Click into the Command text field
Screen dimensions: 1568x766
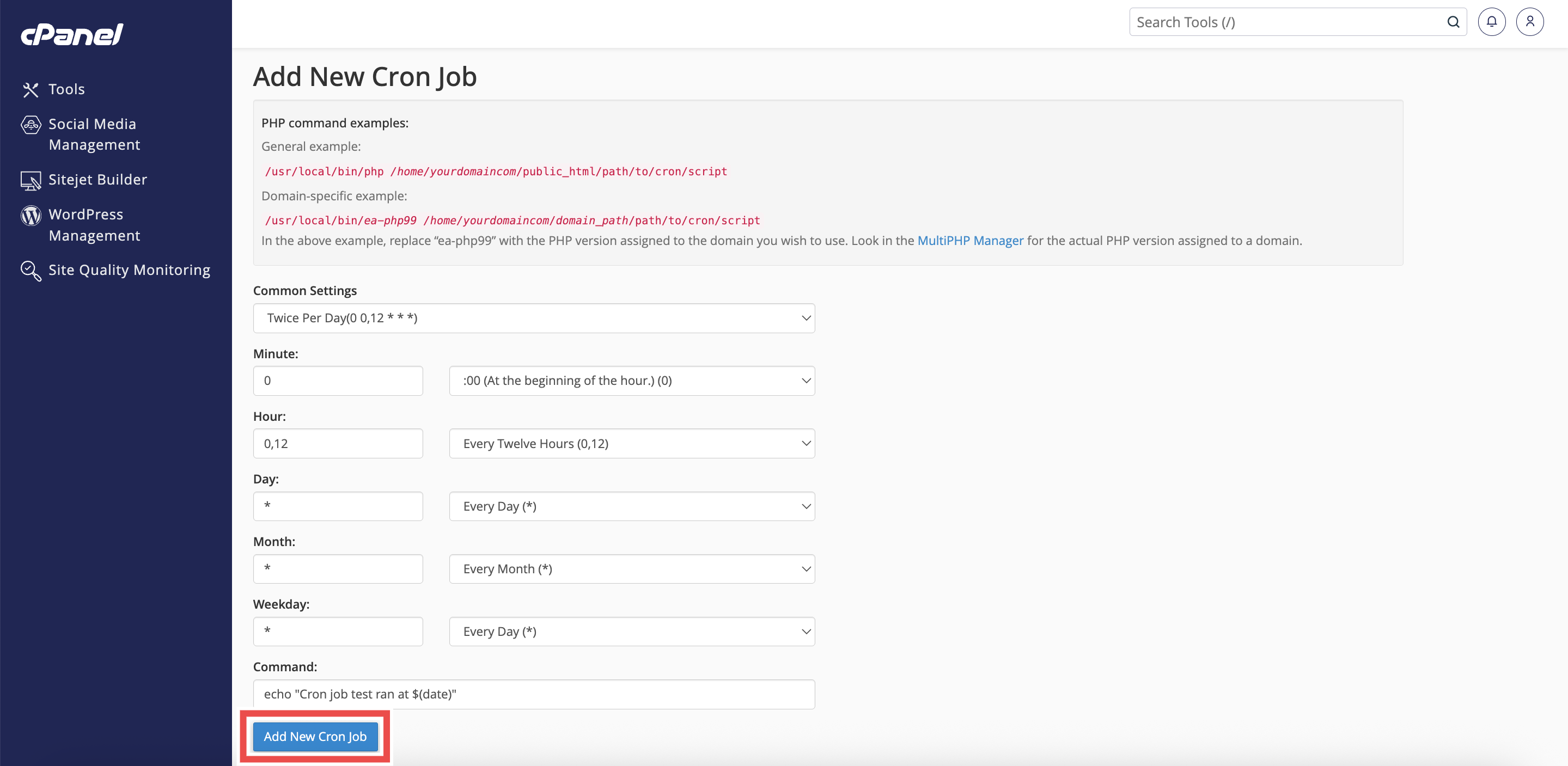coord(533,694)
